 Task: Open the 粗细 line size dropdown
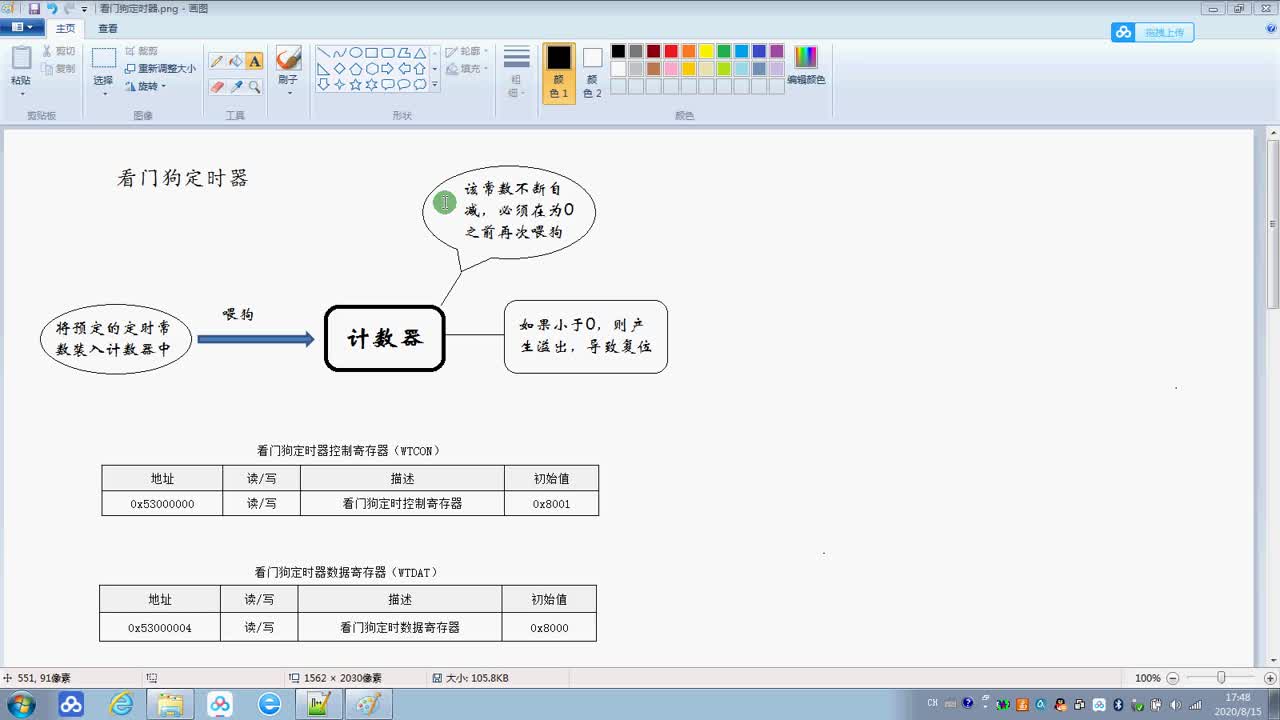(516, 73)
